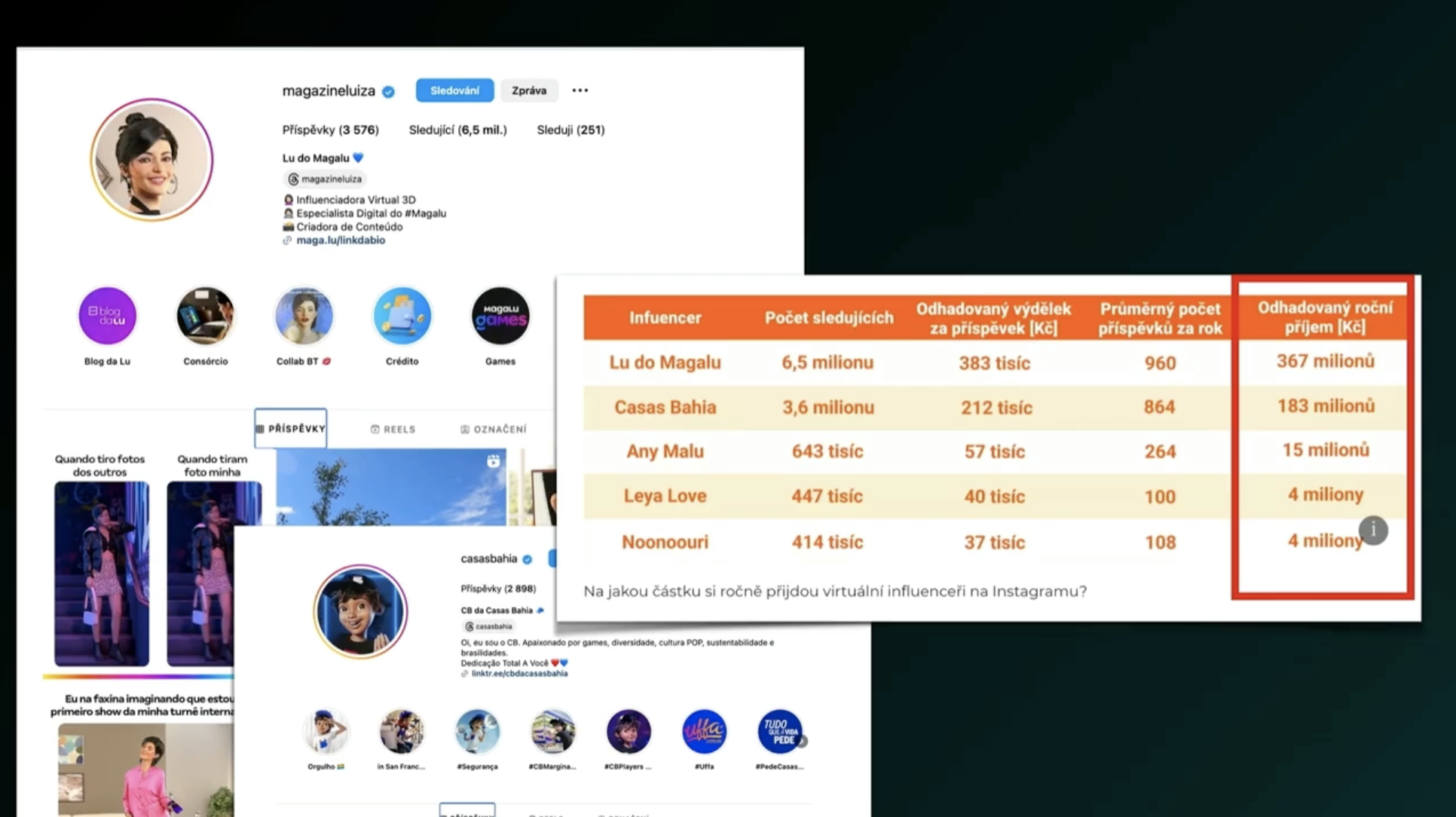Click casasbahia verified badge

528,559
